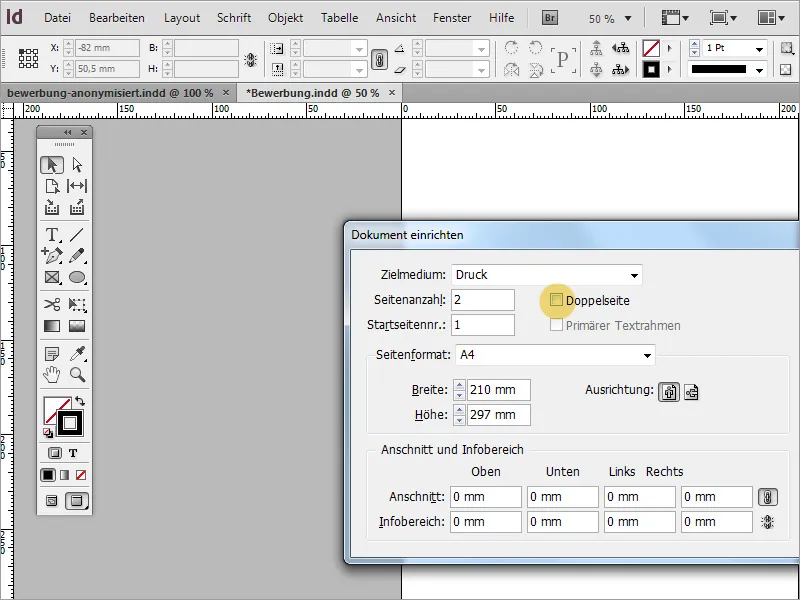The height and width of the screenshot is (600, 800).
Task: Toggle Anschnitt uniform settings chain link
Action: pos(768,497)
